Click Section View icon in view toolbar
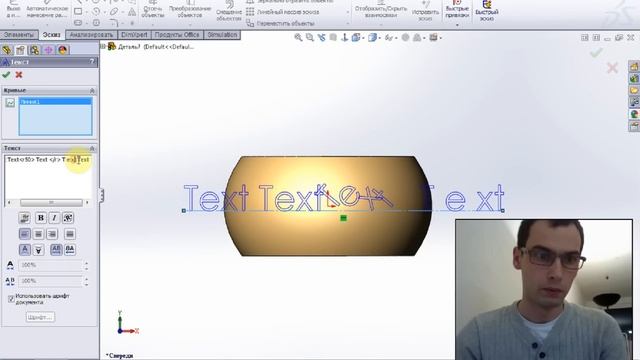This screenshot has height=360, width=640. pyautogui.click(x=333, y=38)
